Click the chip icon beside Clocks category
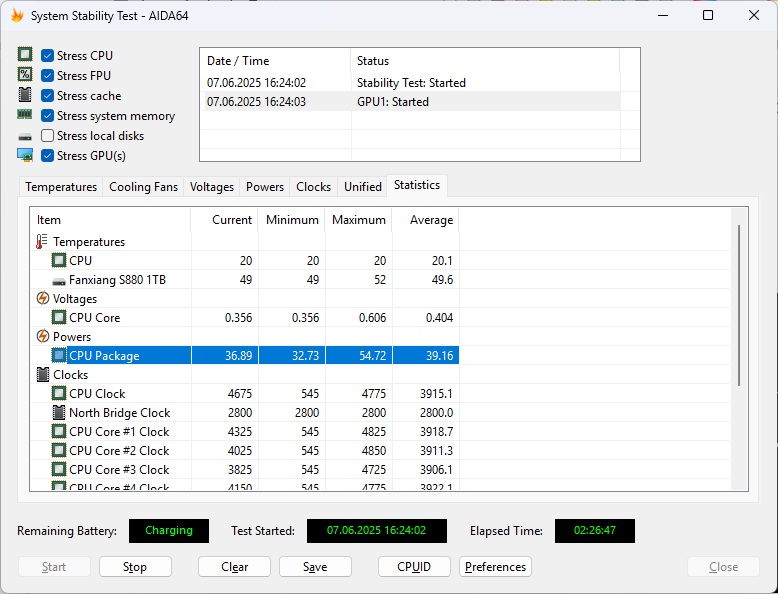This screenshot has height=594, width=778. coord(43,375)
